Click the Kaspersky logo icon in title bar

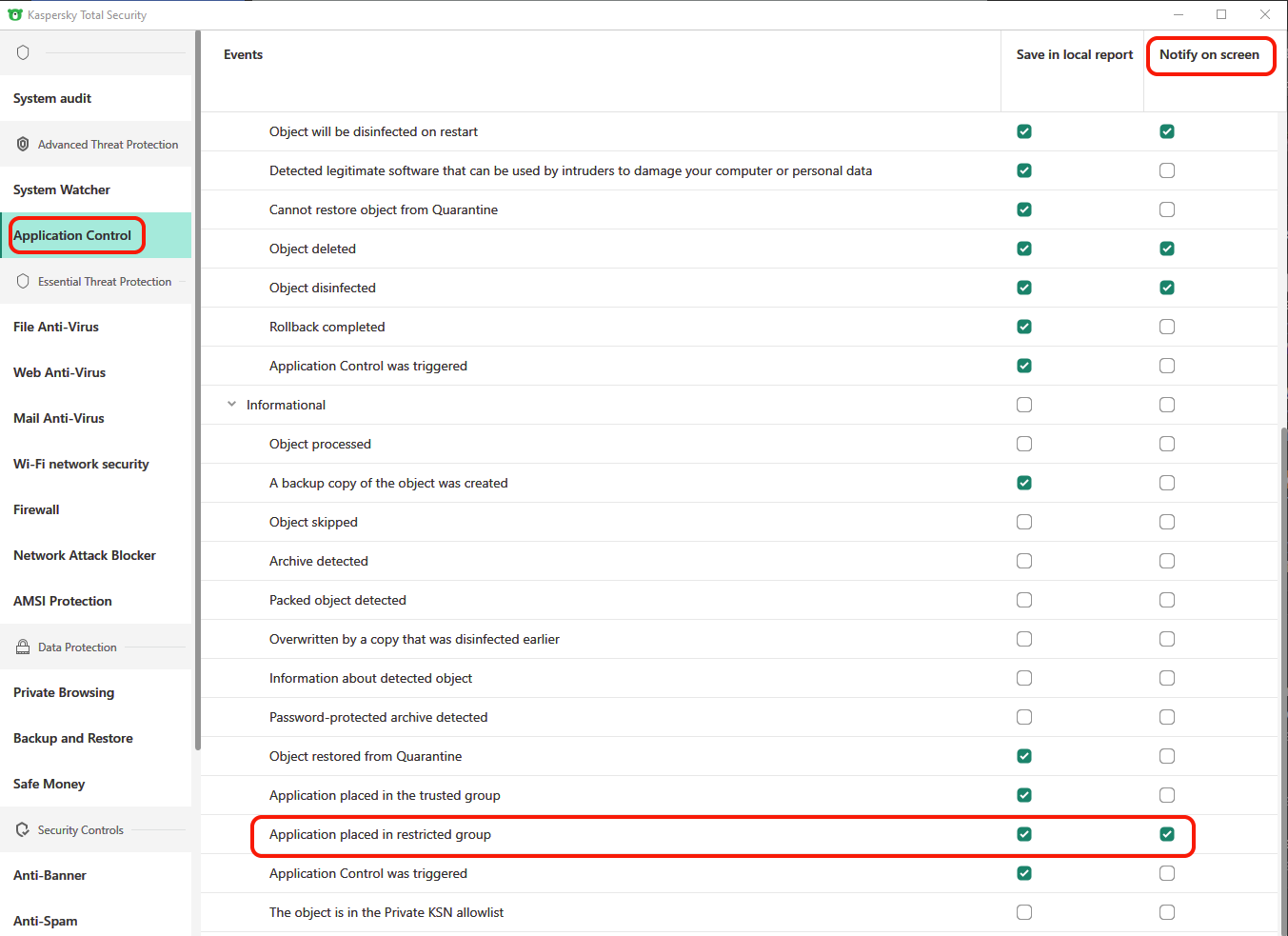click(15, 15)
